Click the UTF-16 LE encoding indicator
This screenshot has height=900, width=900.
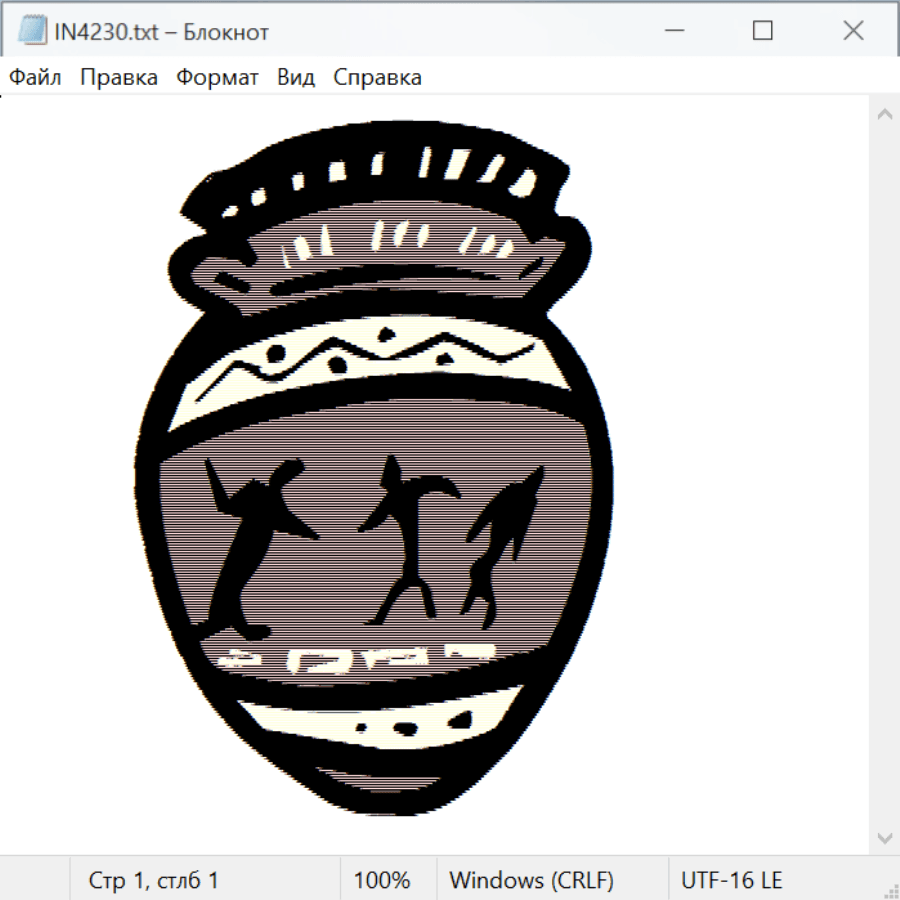pos(731,880)
